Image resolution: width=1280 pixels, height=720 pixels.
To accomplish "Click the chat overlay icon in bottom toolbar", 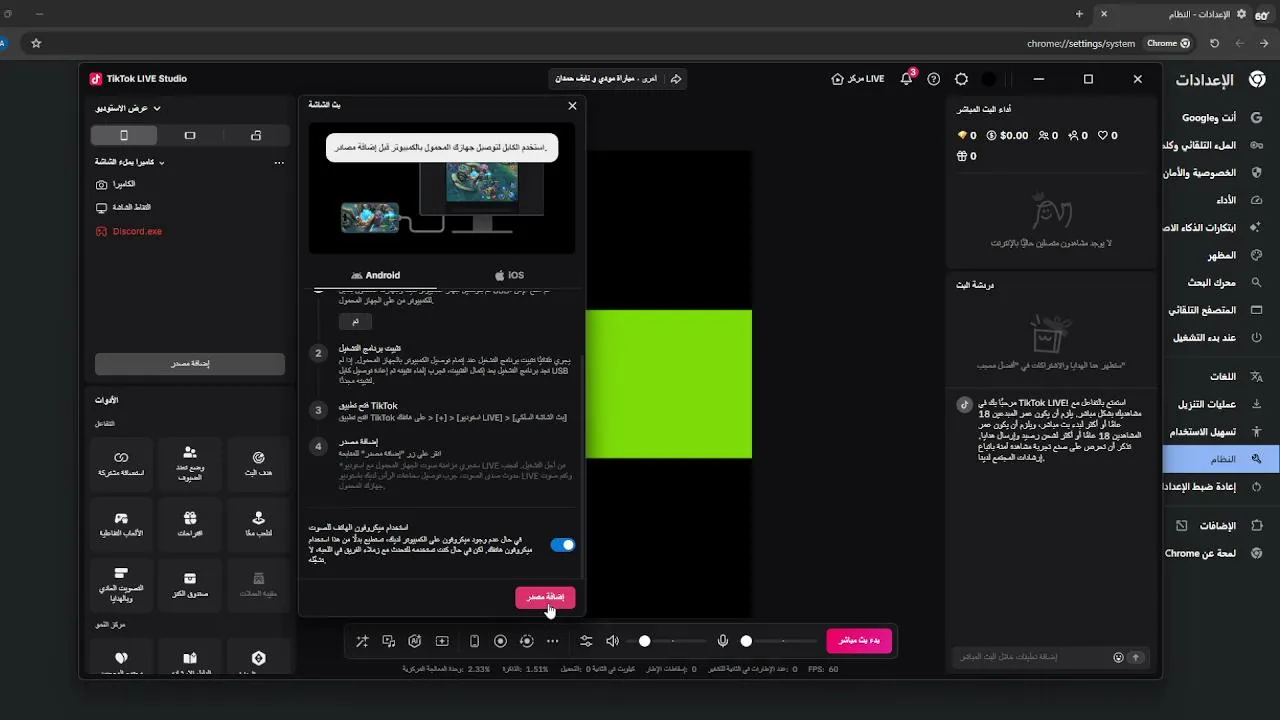I will pos(388,641).
